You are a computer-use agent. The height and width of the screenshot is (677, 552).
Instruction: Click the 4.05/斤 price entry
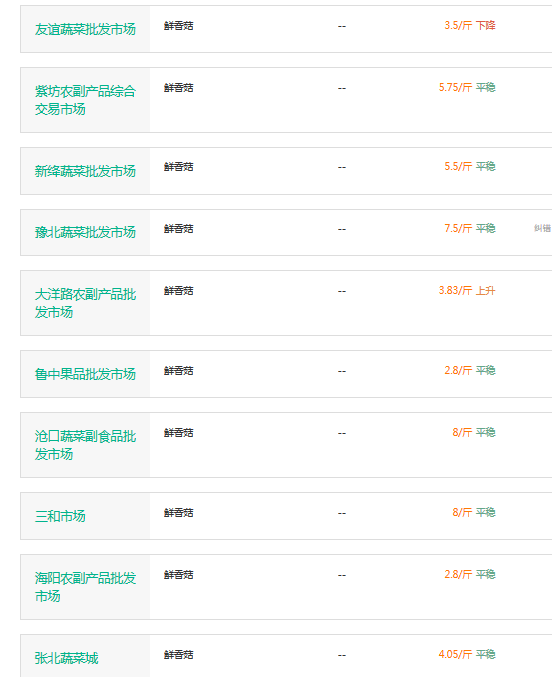[x=455, y=655]
